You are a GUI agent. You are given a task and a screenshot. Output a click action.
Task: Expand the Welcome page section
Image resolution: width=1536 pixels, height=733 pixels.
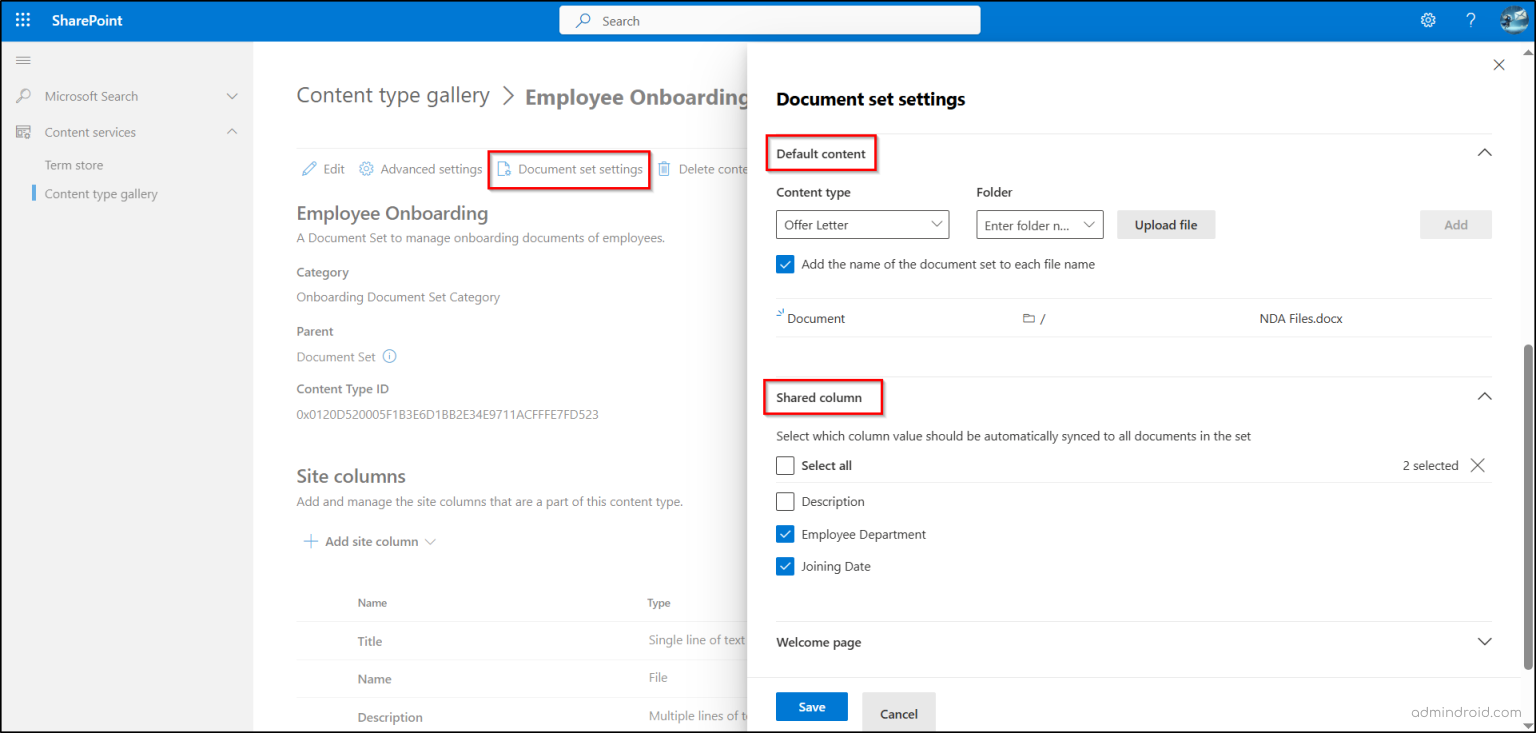[x=1484, y=641]
